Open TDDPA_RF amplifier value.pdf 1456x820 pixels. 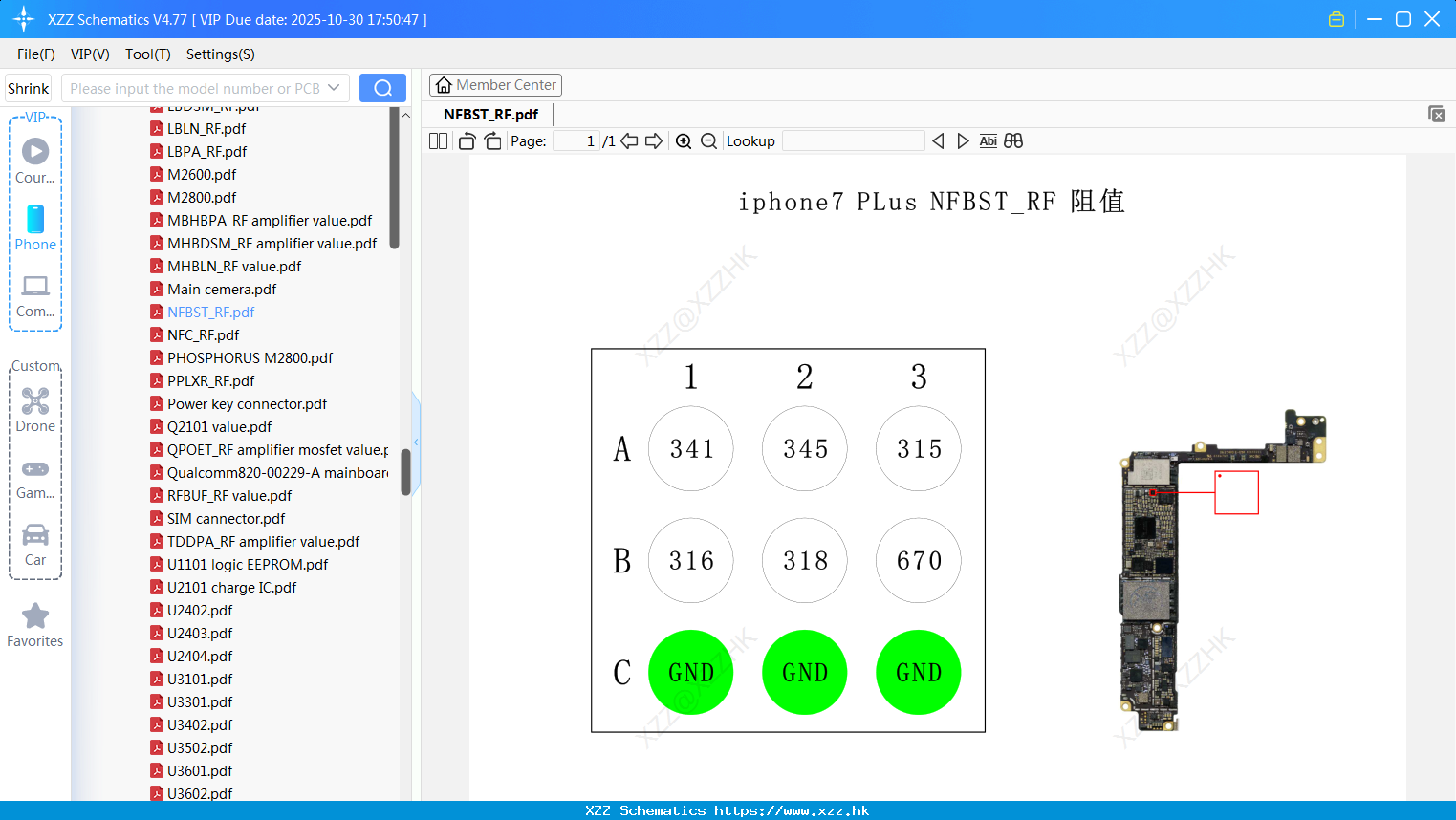point(263,541)
